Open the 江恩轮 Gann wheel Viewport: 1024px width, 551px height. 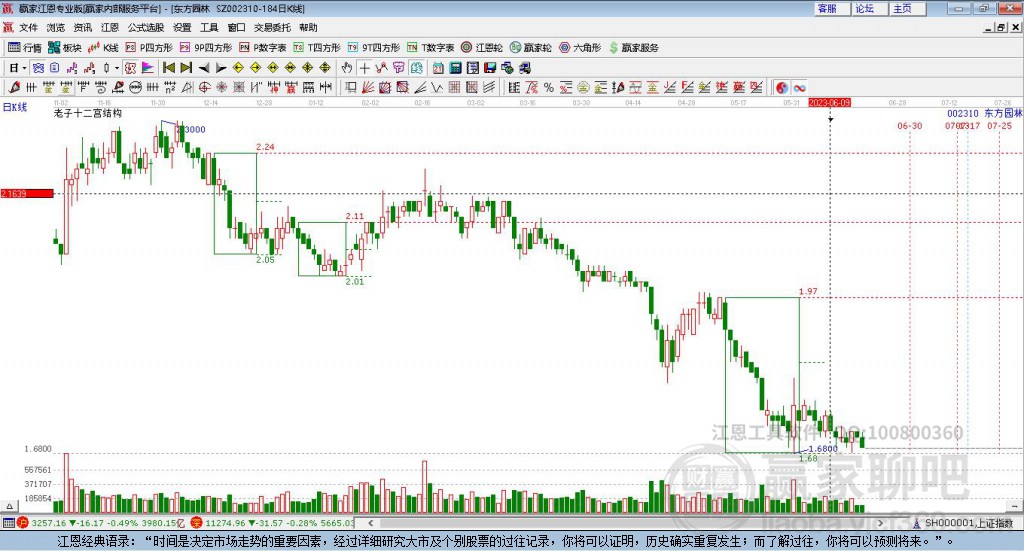(482, 48)
